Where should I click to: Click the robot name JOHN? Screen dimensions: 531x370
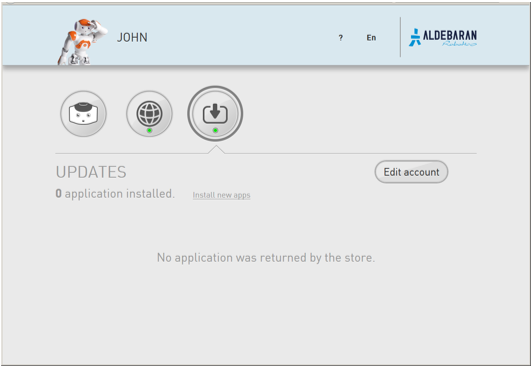[x=132, y=38]
